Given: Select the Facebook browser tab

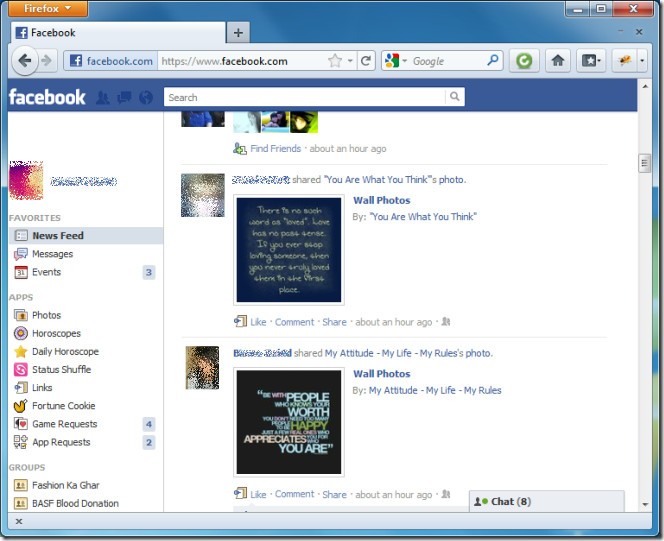Looking at the screenshot, I should 118,33.
